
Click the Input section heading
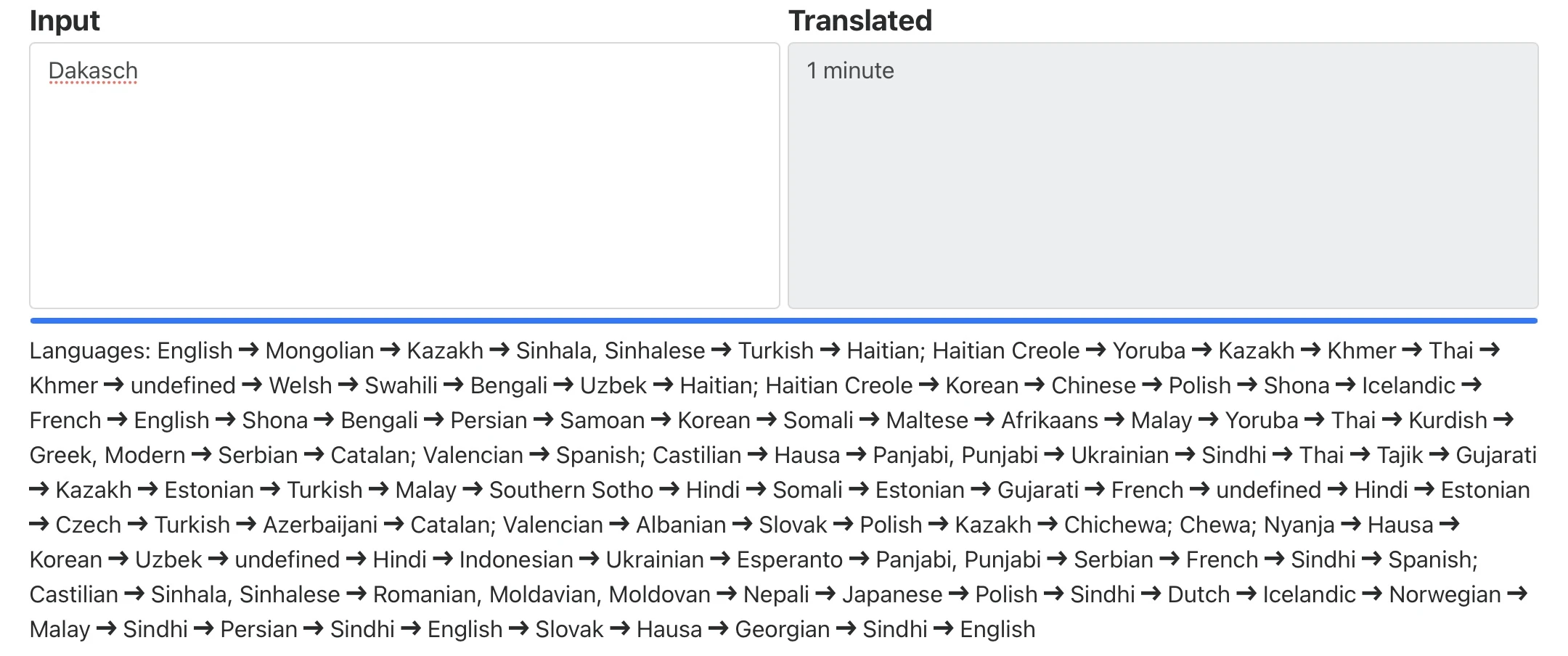pos(64,20)
